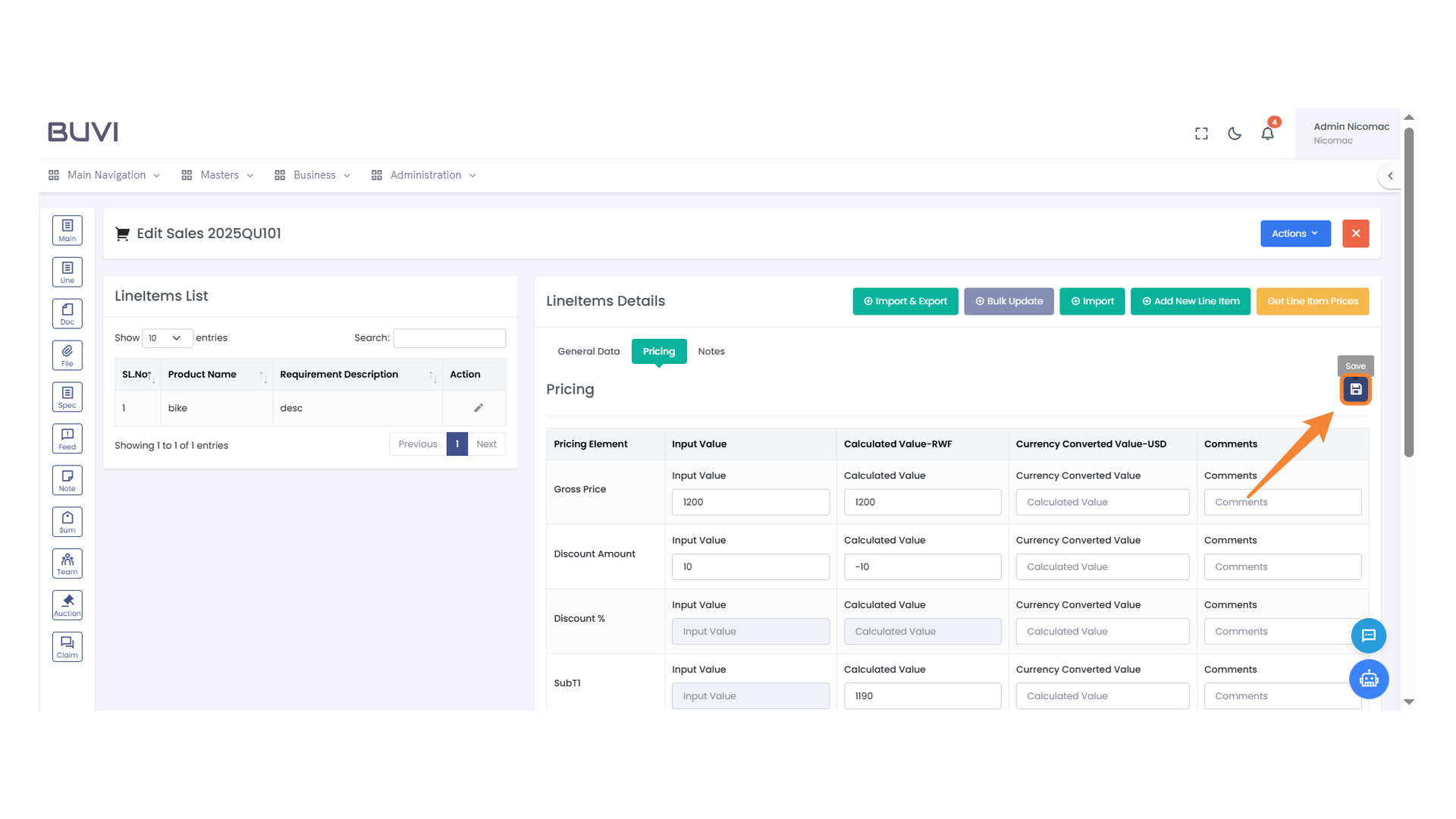Open the notifications bell
This screenshot has width=1456, height=819.
pyautogui.click(x=1267, y=133)
